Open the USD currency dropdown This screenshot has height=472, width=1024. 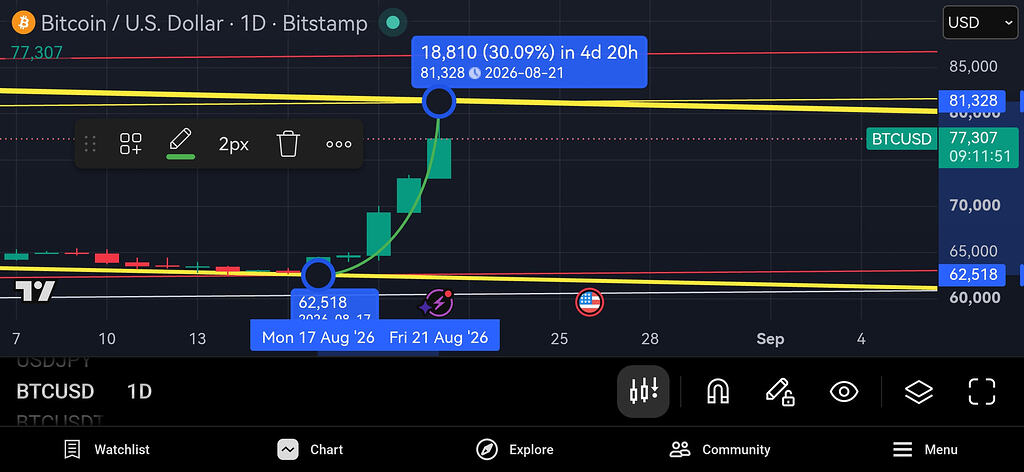(980, 23)
